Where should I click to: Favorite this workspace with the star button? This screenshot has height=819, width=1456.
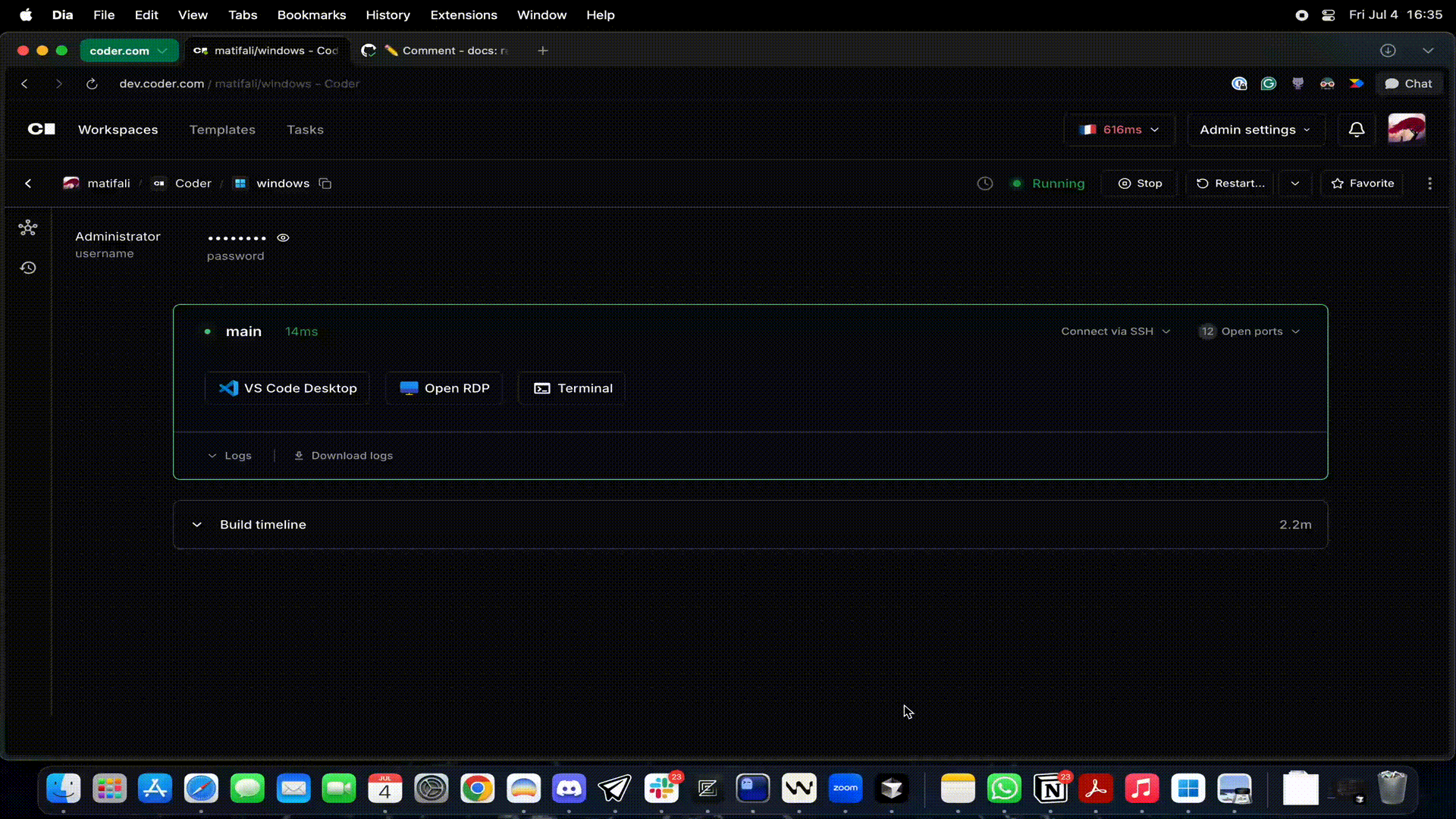click(1362, 184)
